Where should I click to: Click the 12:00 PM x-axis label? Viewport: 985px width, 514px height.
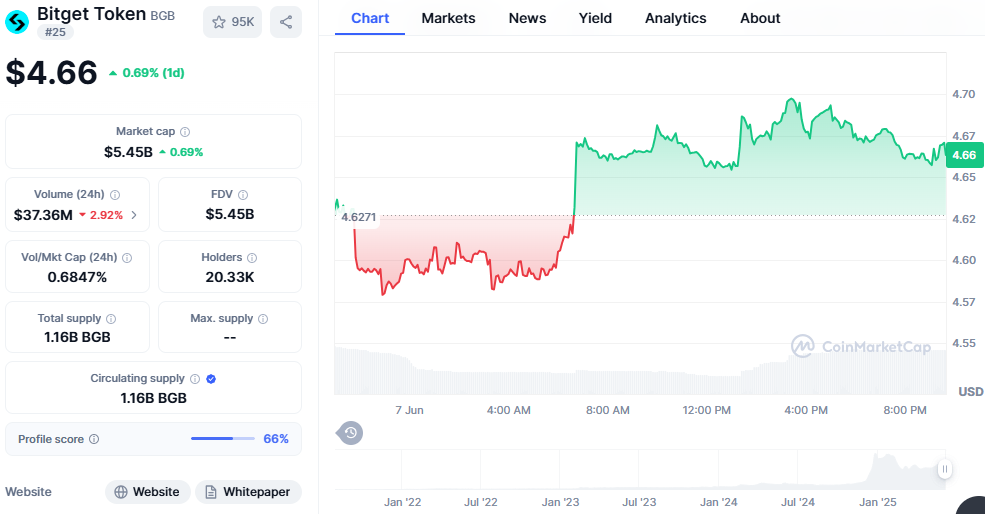coord(707,410)
